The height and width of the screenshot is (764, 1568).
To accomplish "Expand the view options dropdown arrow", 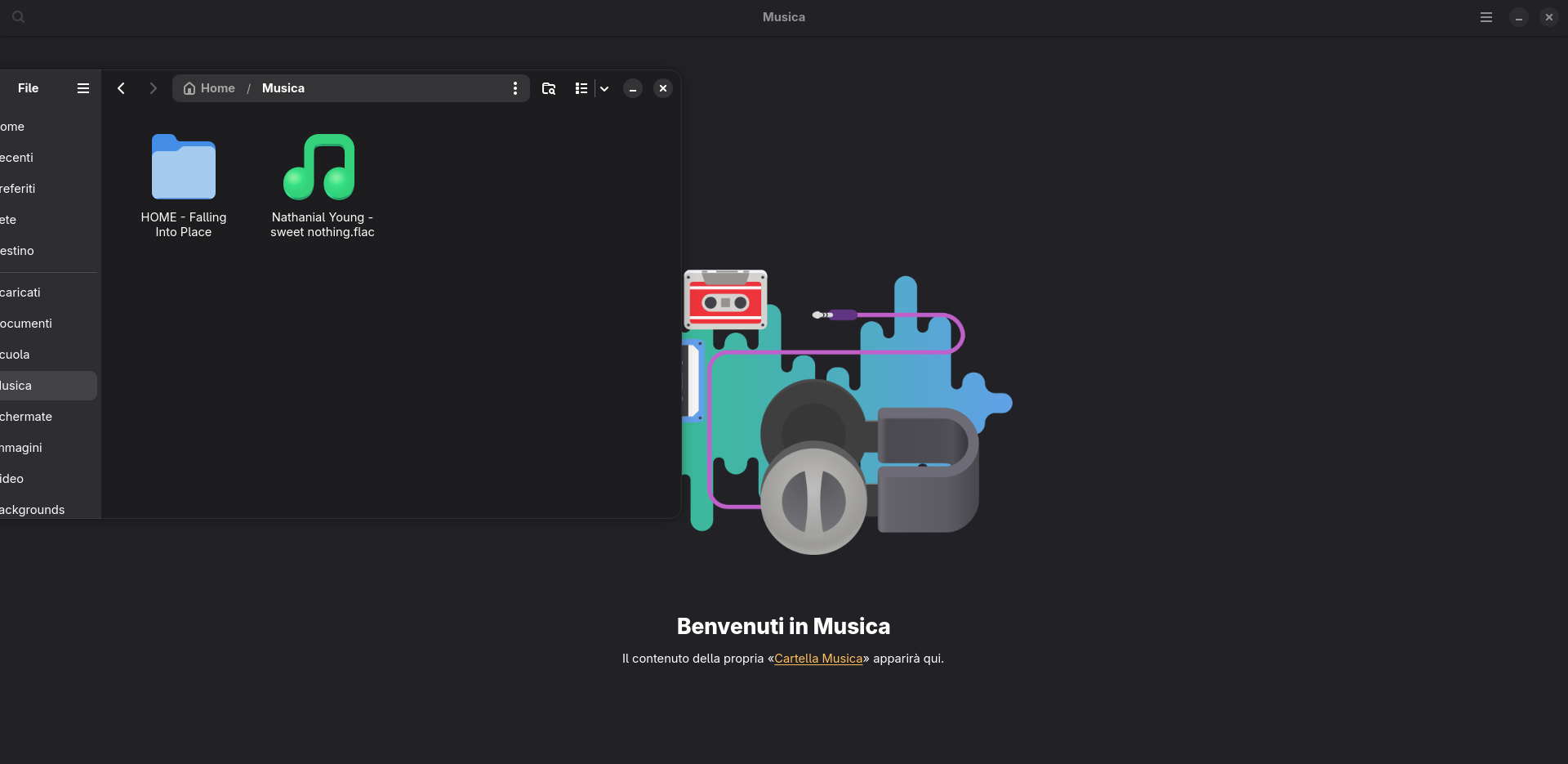I will coord(604,88).
